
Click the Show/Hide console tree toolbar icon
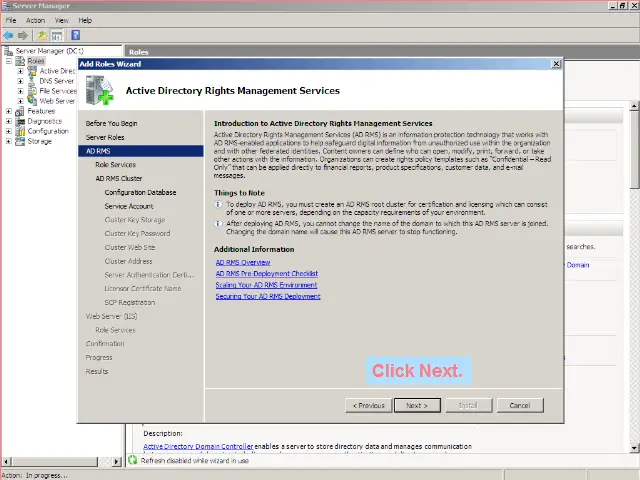click(57, 36)
